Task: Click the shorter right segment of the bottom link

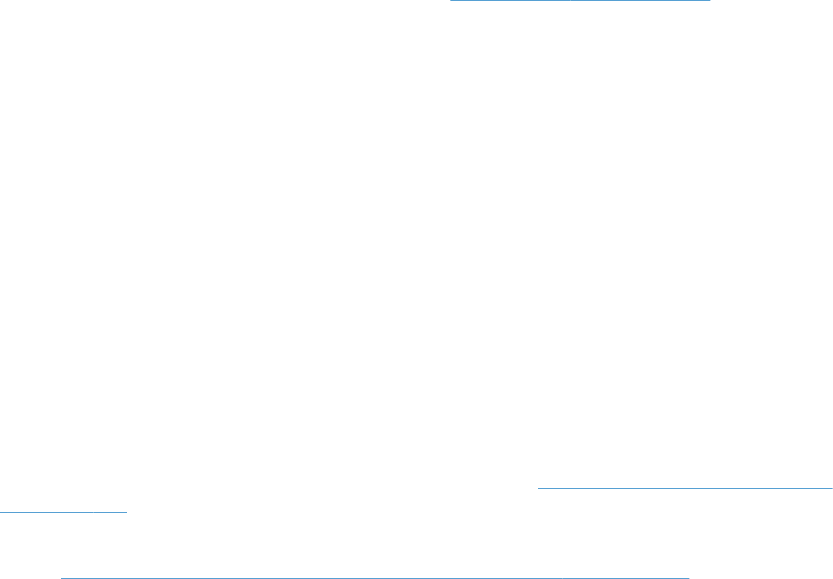Action: (x=626, y=578)
